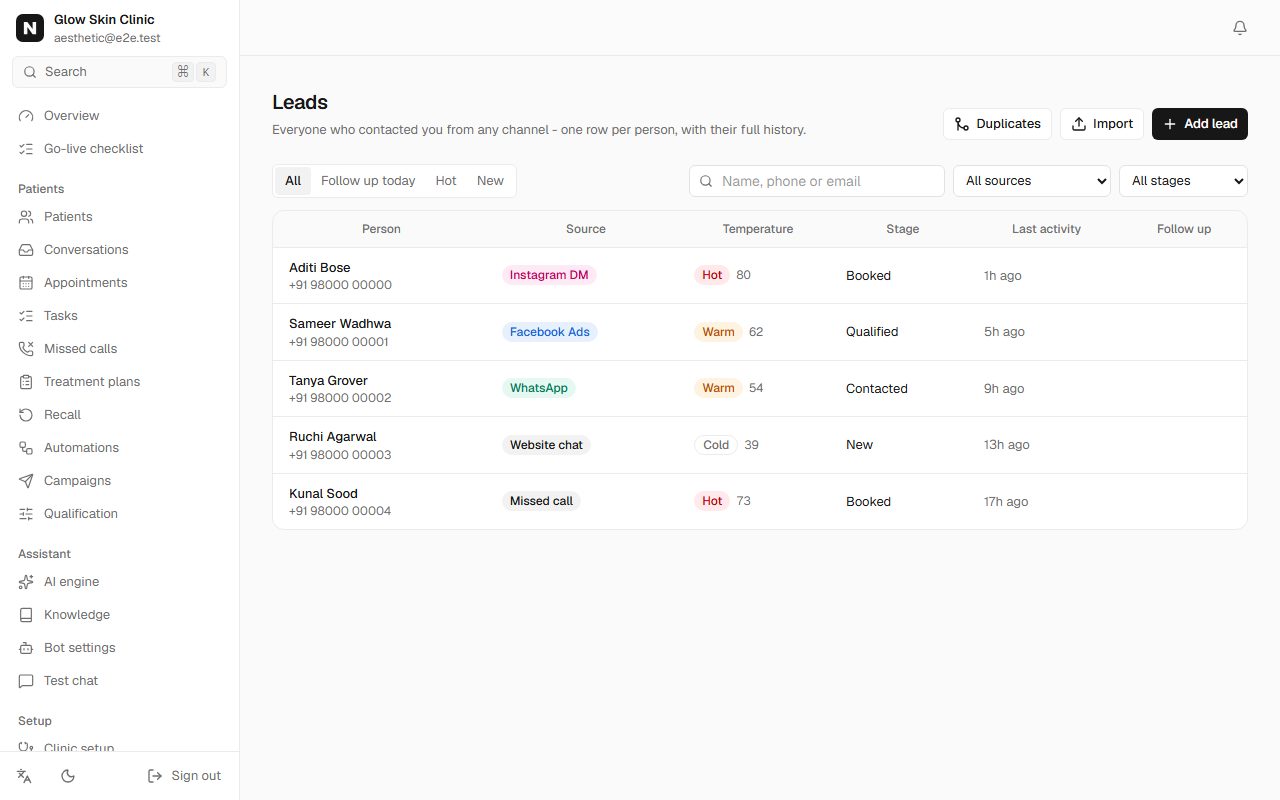This screenshot has height=800, width=1280.
Task: Open Treatment plans
Action: pos(119,382)
